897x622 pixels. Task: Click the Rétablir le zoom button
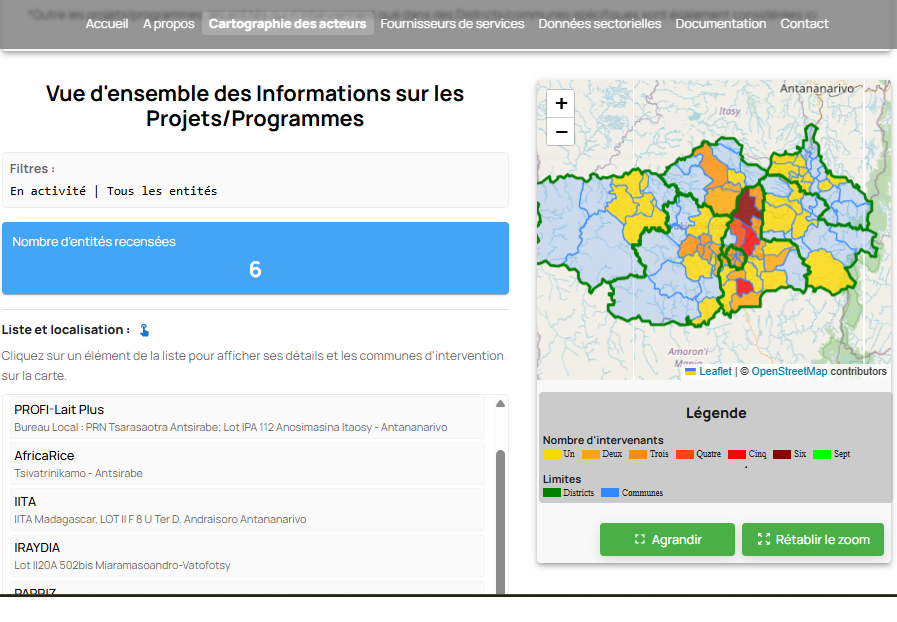[812, 539]
